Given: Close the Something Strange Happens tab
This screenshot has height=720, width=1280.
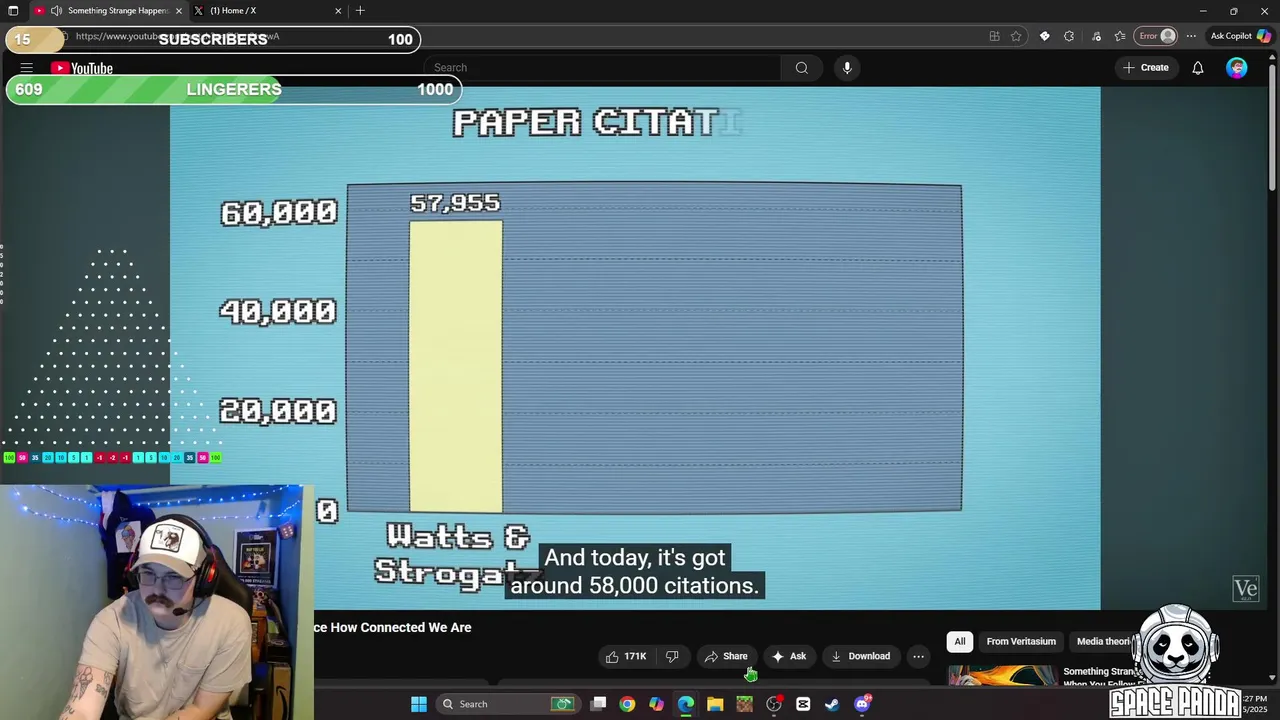Looking at the screenshot, I should pos(179,11).
